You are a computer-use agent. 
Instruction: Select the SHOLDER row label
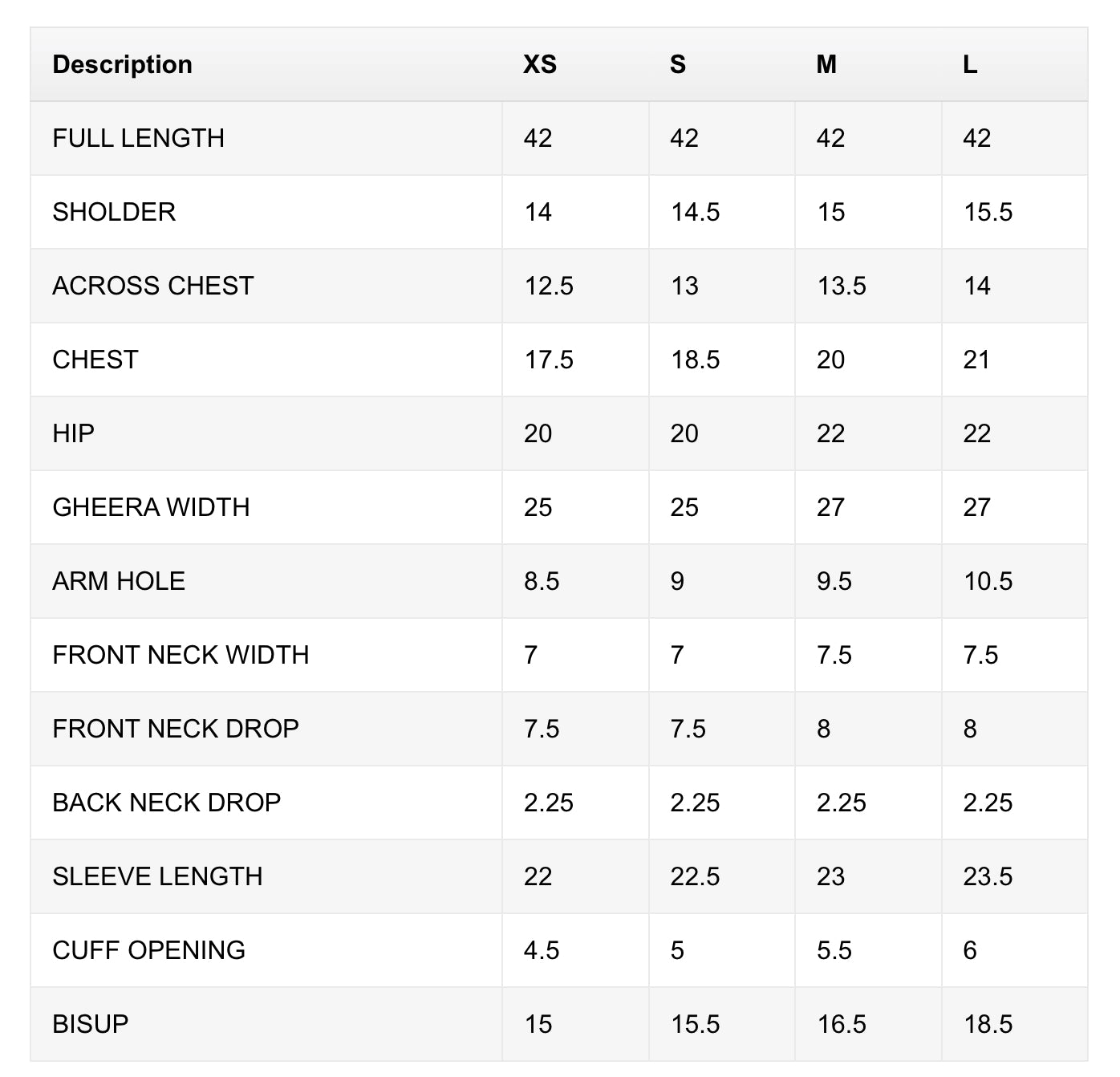(114, 212)
